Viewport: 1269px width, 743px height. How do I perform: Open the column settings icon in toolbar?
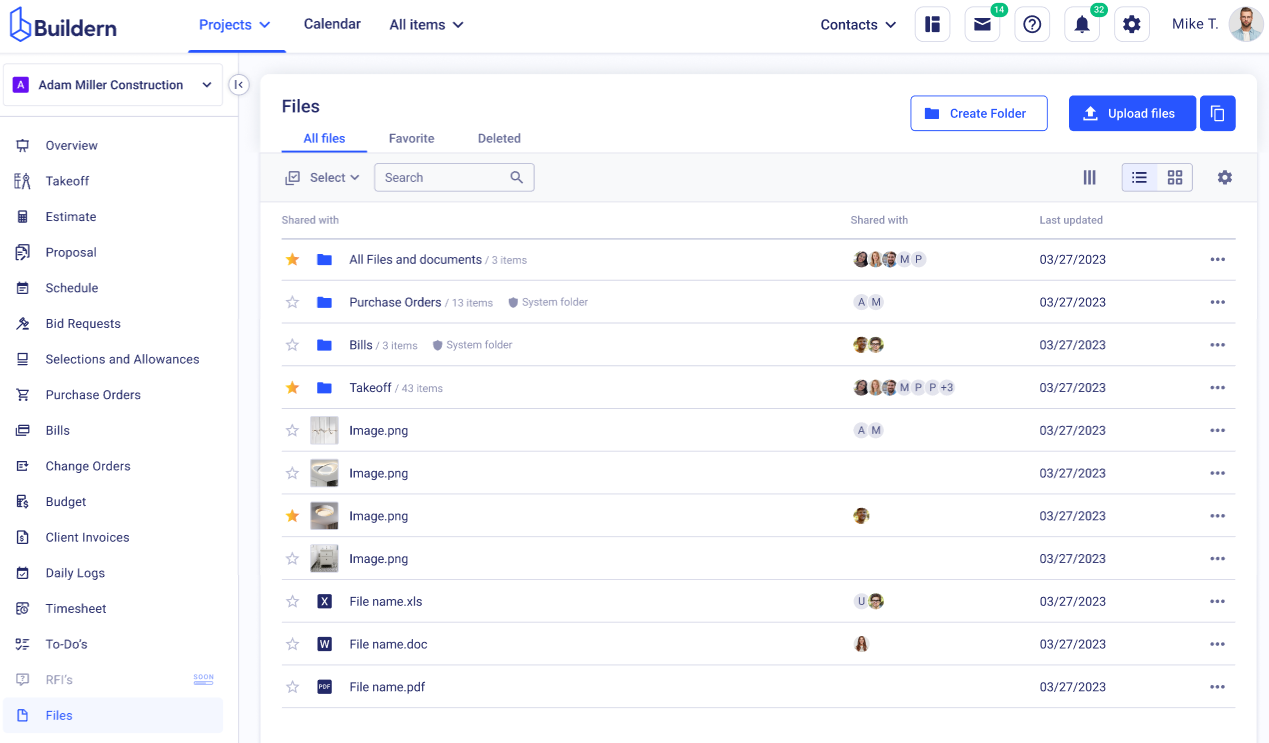(x=1089, y=178)
